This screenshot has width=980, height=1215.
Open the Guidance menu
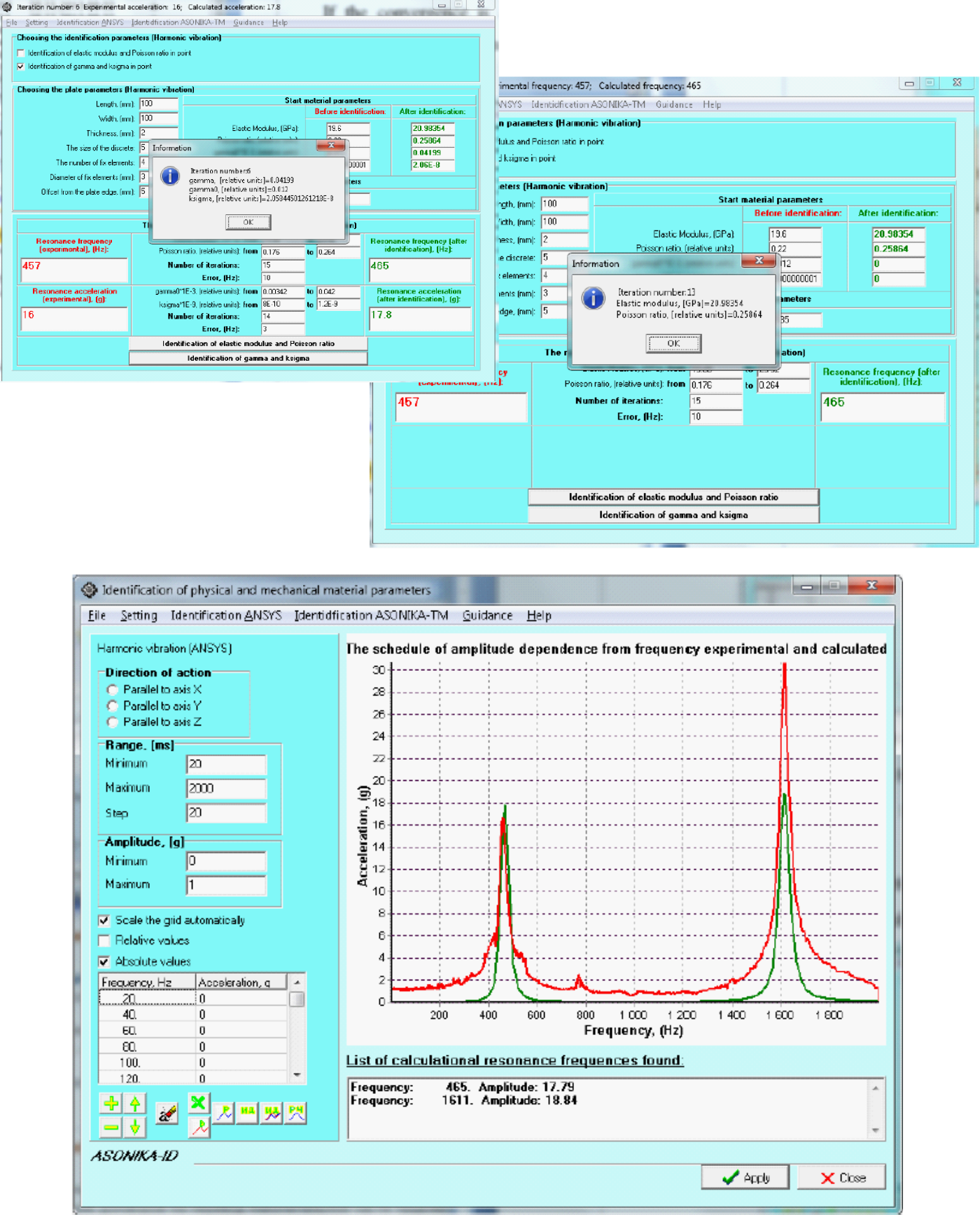point(487,615)
